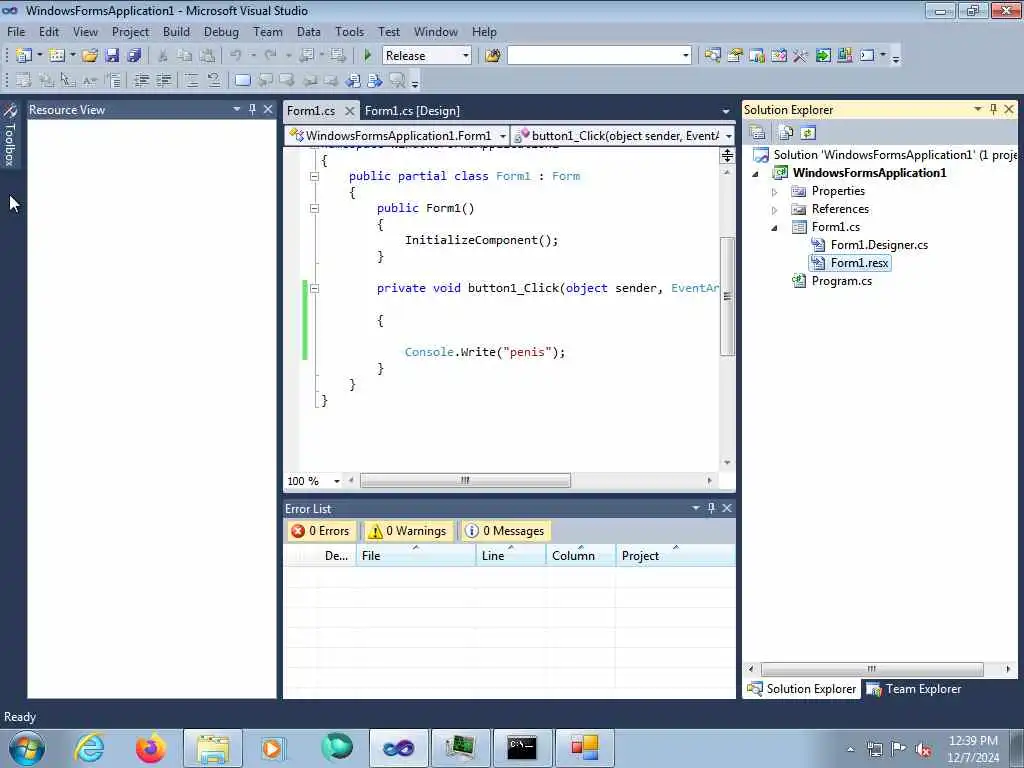Image resolution: width=1024 pixels, height=768 pixels.
Task: Click Properties icon in Solution Explorer toolbar
Action: pos(758,133)
